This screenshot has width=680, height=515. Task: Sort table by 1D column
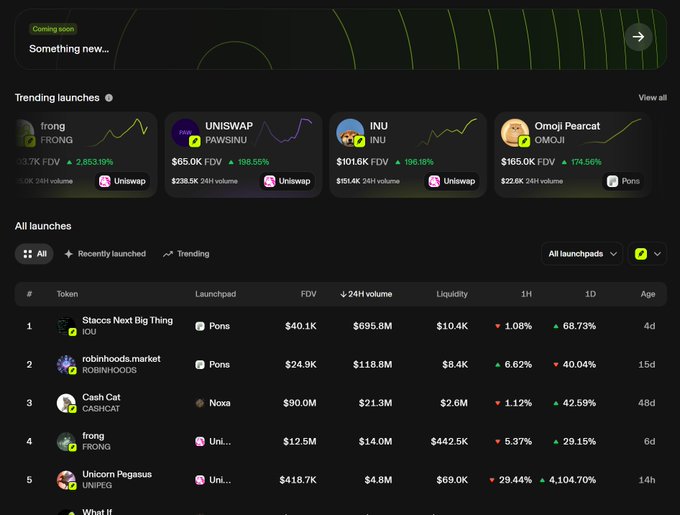click(590, 294)
